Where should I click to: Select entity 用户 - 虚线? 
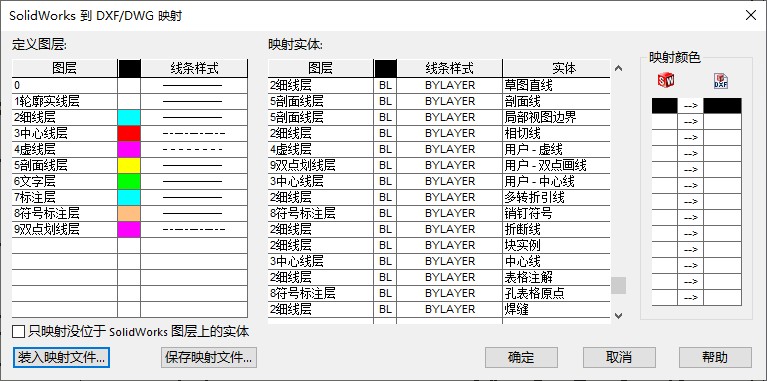coord(557,149)
